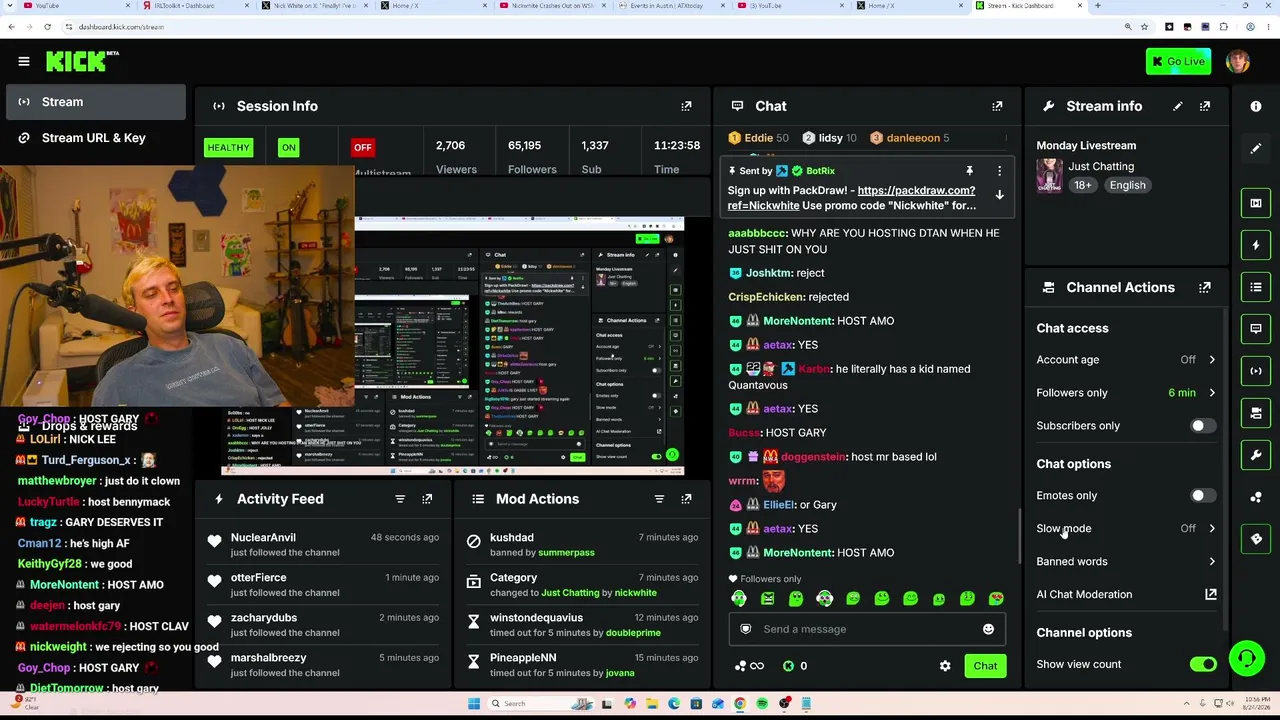This screenshot has height=720, width=1280.
Task: Click the Send a message input
Action: [x=866, y=629]
